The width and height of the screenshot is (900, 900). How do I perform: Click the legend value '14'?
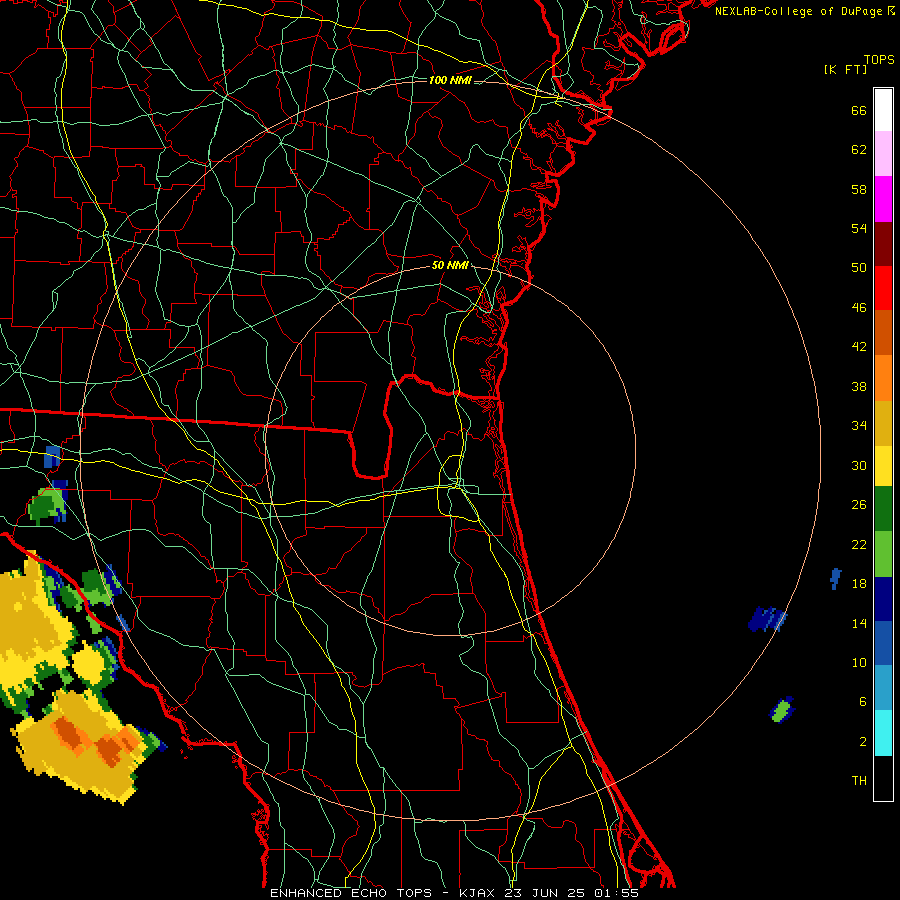click(x=859, y=623)
